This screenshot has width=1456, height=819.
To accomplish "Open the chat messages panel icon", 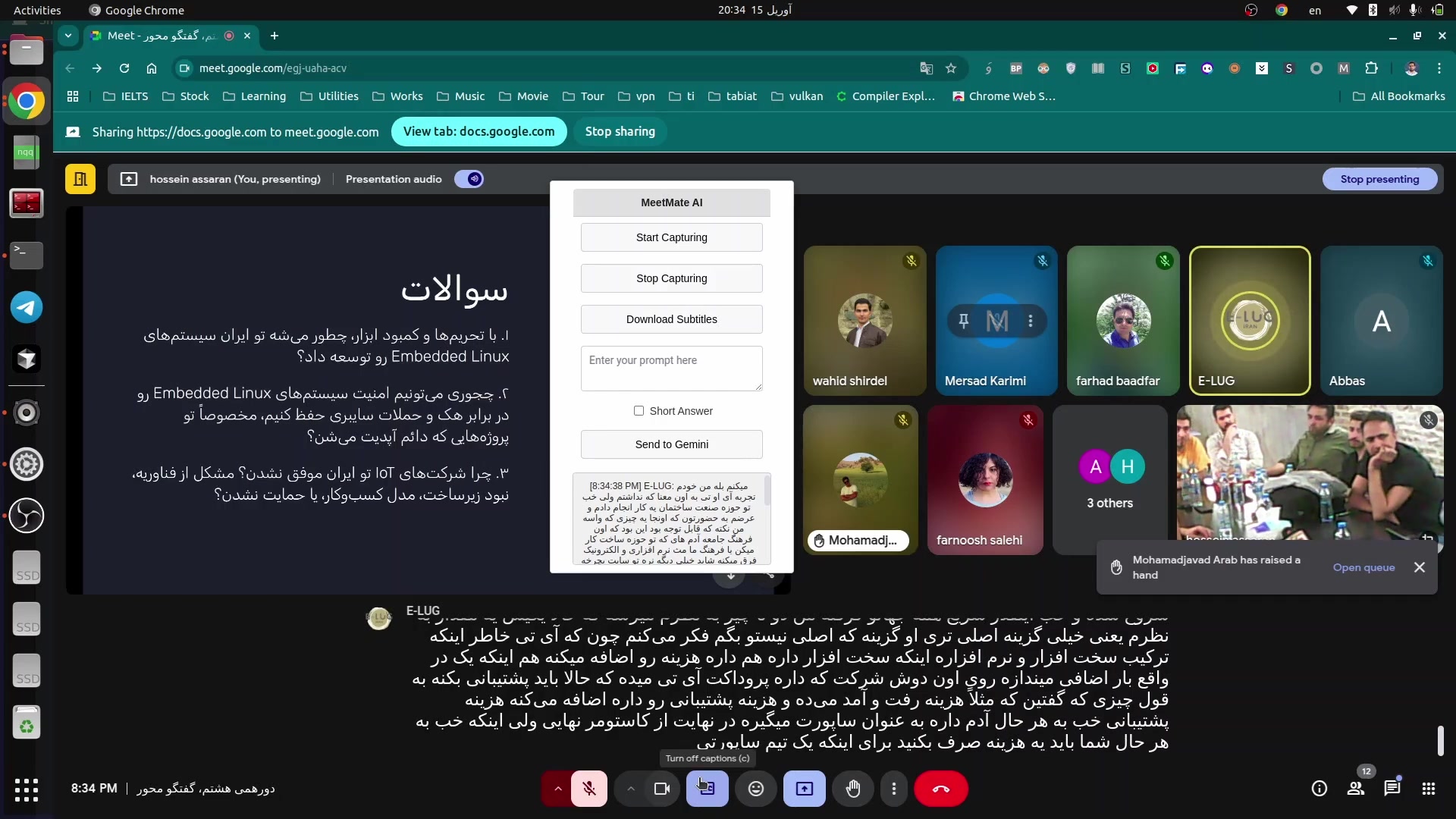I will (1392, 789).
